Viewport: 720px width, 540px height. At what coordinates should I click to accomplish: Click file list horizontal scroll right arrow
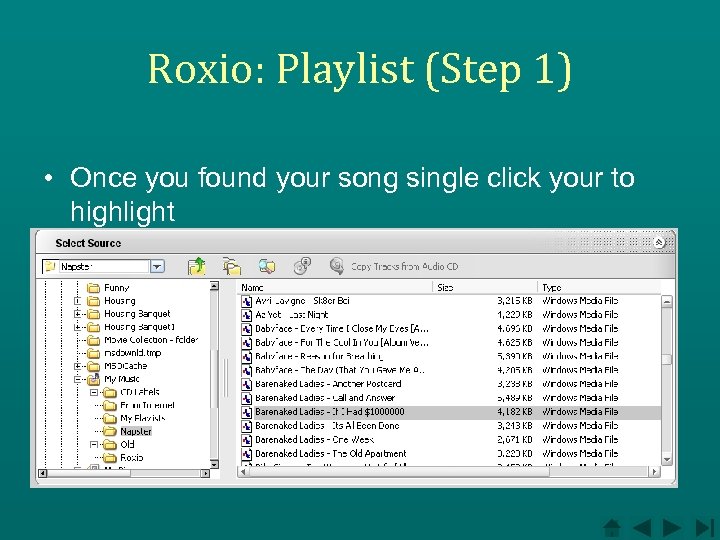[654, 472]
